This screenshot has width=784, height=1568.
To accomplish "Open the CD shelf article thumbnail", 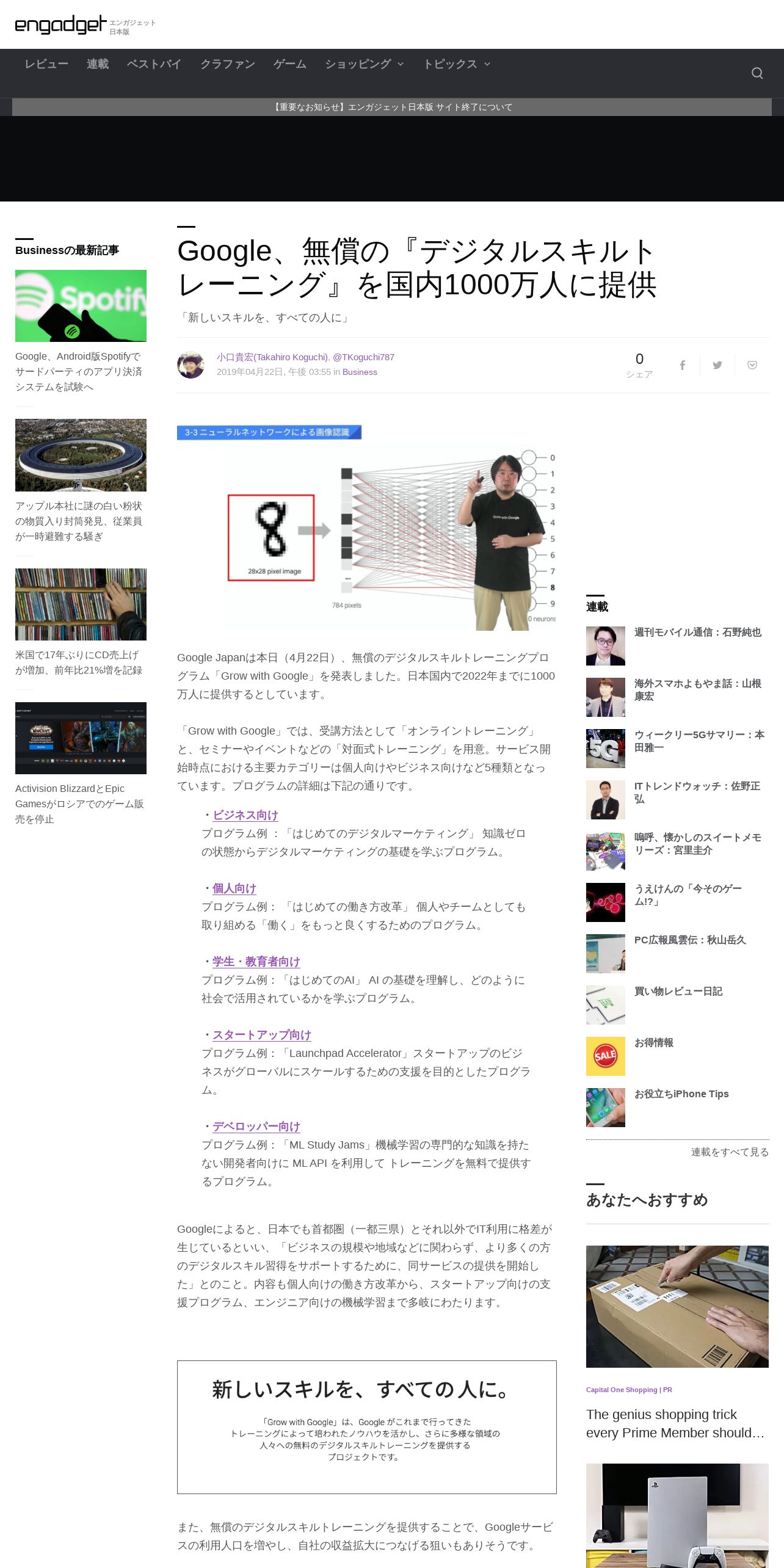I will click(81, 604).
